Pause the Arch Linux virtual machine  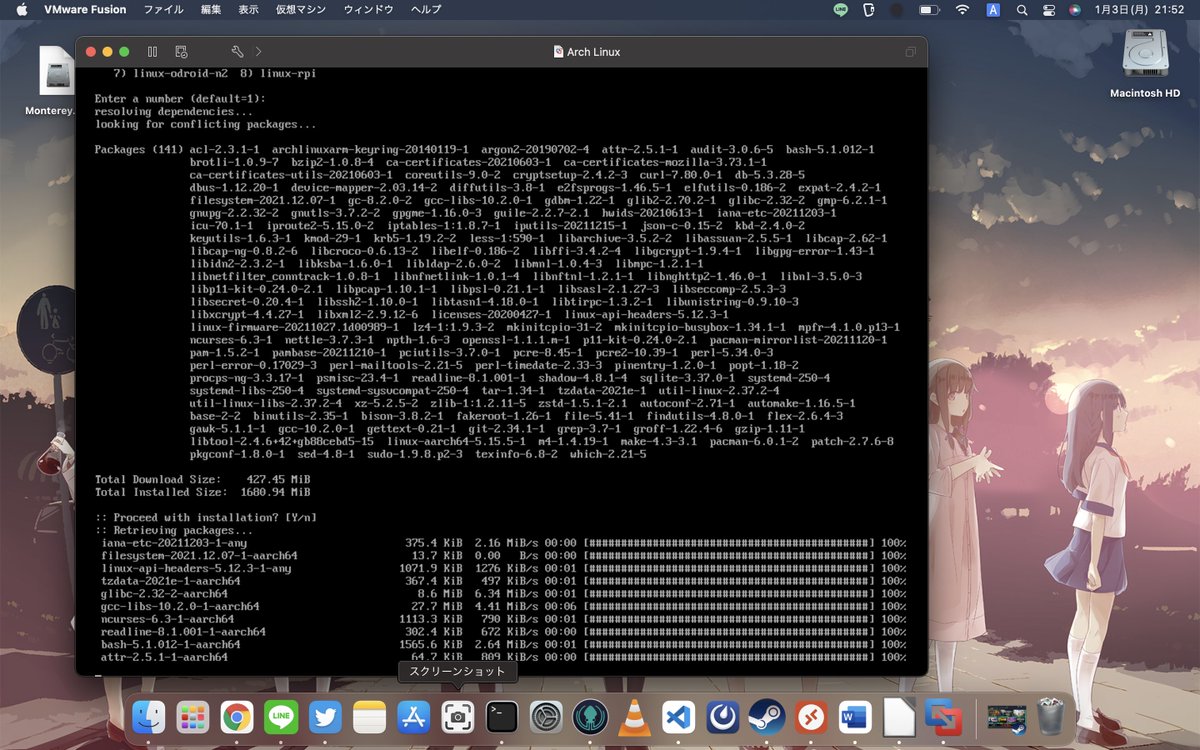(x=152, y=51)
